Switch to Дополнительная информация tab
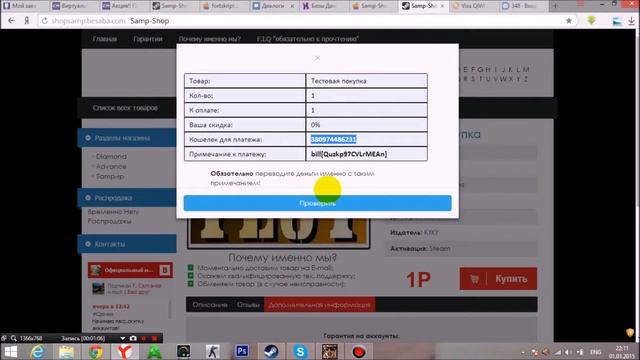Screen dimensions: 640x360 coord(320,305)
